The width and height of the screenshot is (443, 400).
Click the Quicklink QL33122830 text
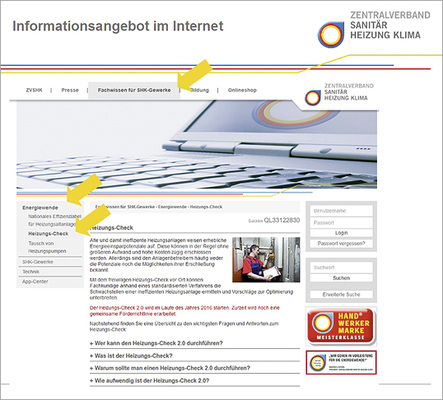274,220
